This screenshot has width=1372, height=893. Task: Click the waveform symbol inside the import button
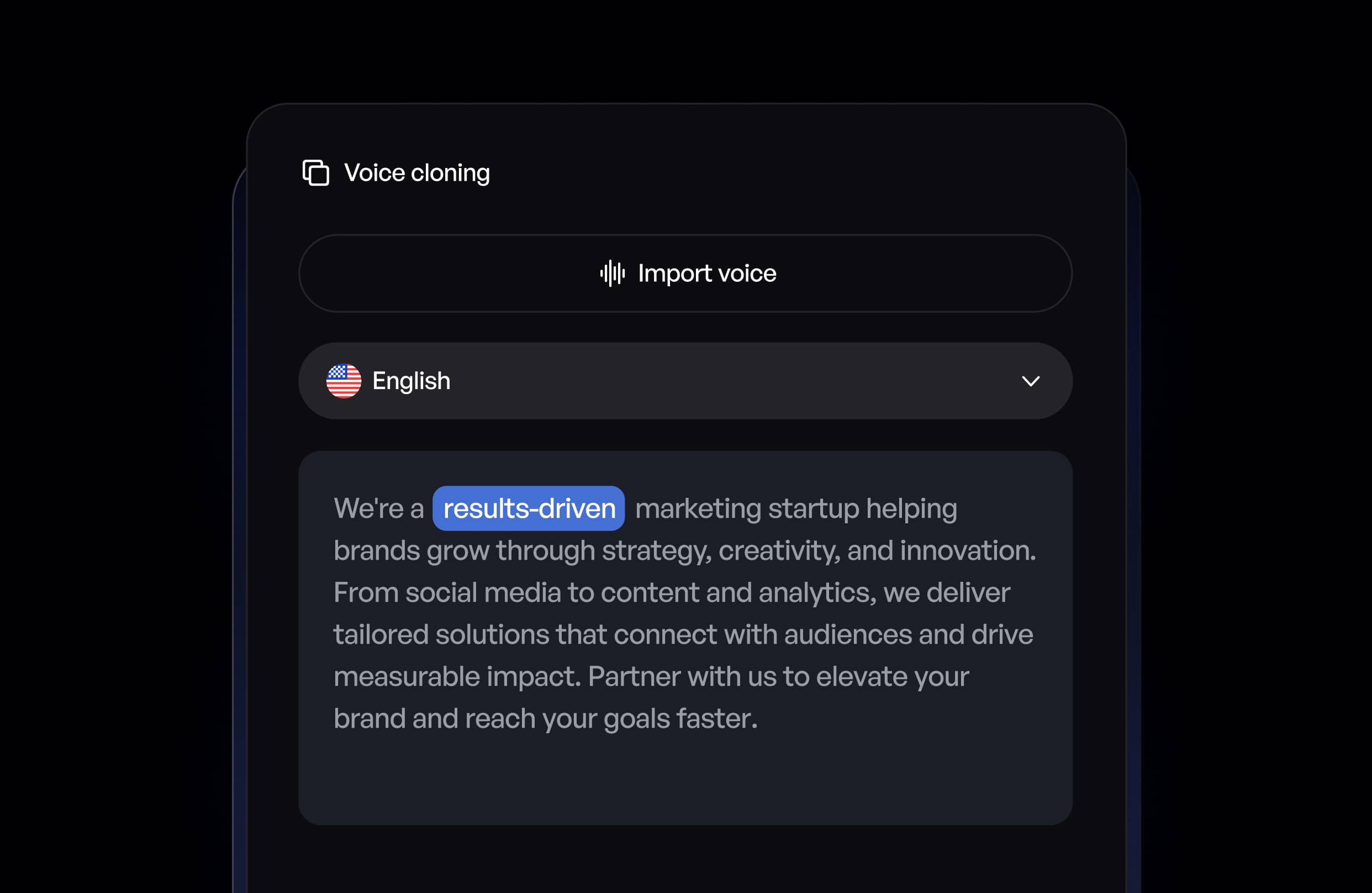[613, 274]
